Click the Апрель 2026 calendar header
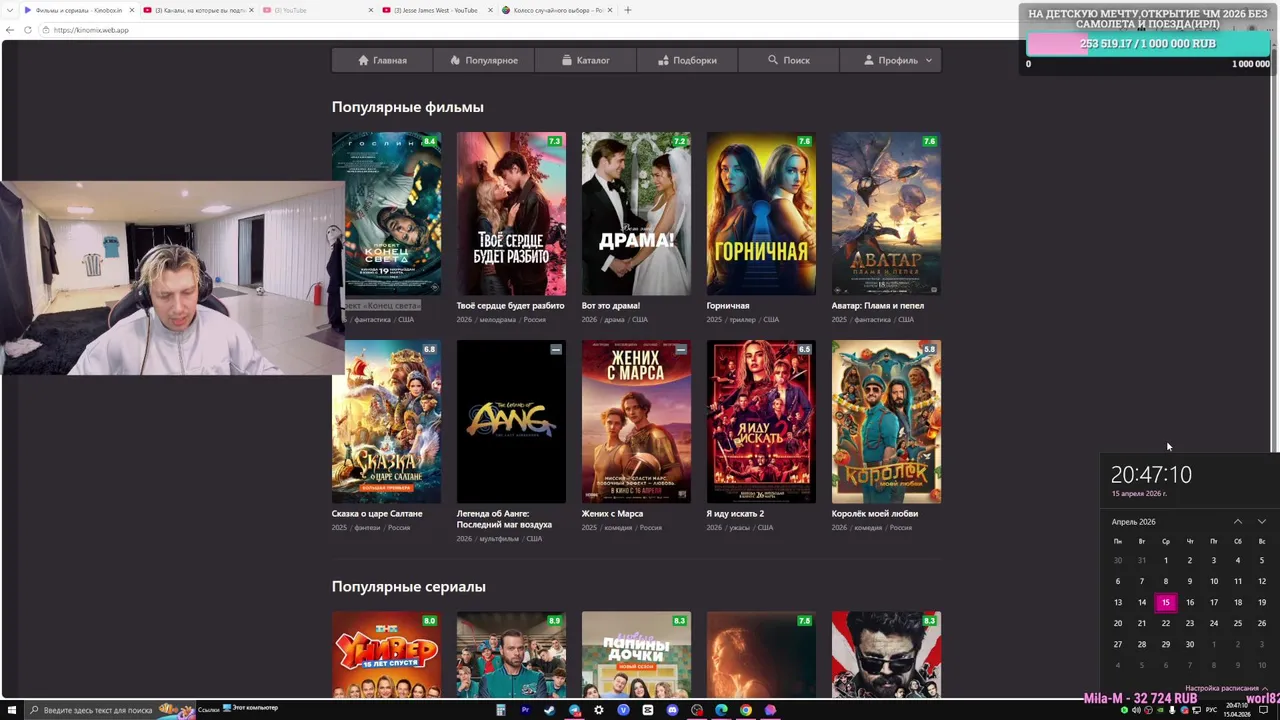Image resolution: width=1280 pixels, height=720 pixels. coord(1133,522)
